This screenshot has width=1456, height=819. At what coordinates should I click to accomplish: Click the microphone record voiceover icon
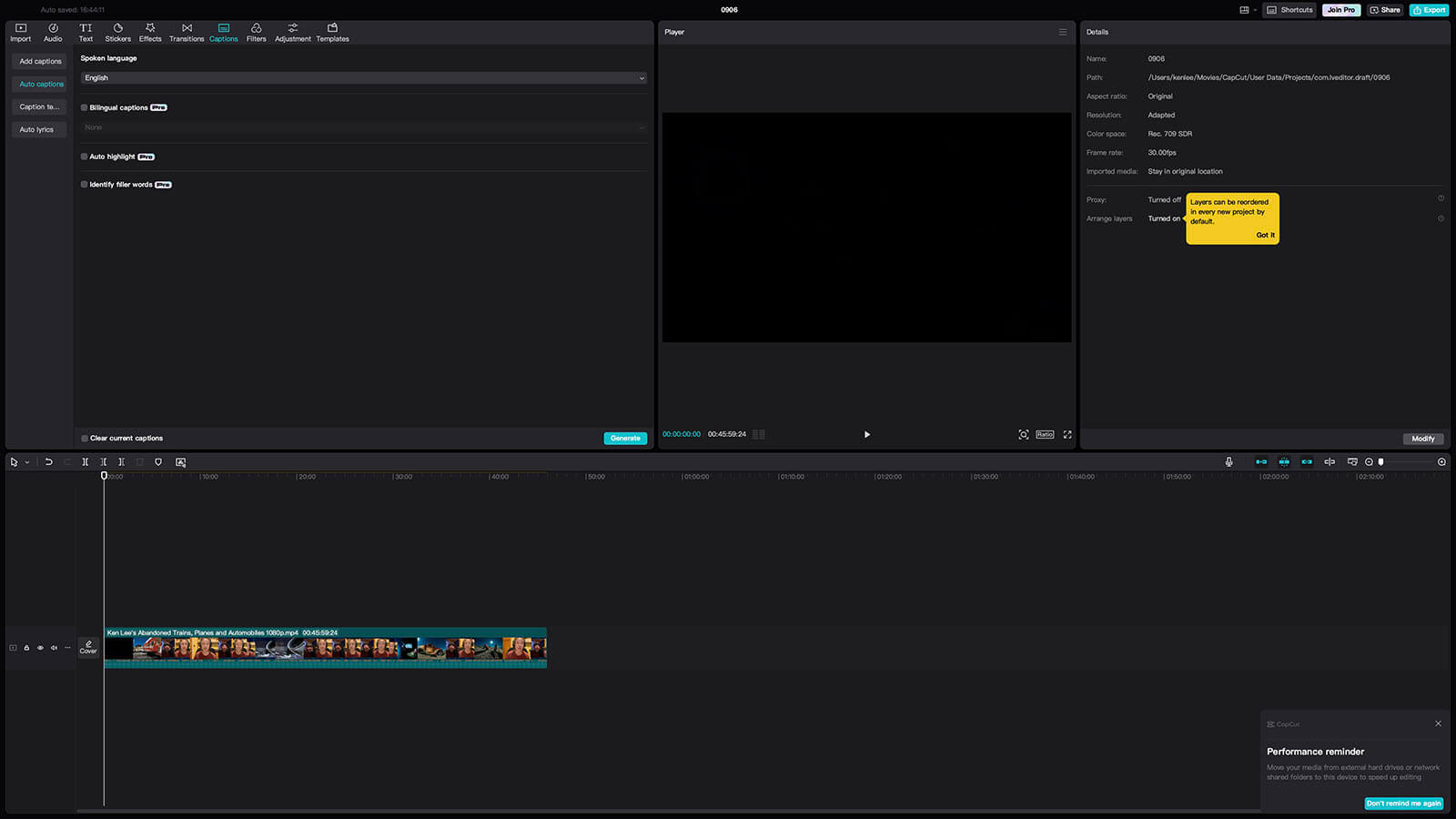(1228, 462)
